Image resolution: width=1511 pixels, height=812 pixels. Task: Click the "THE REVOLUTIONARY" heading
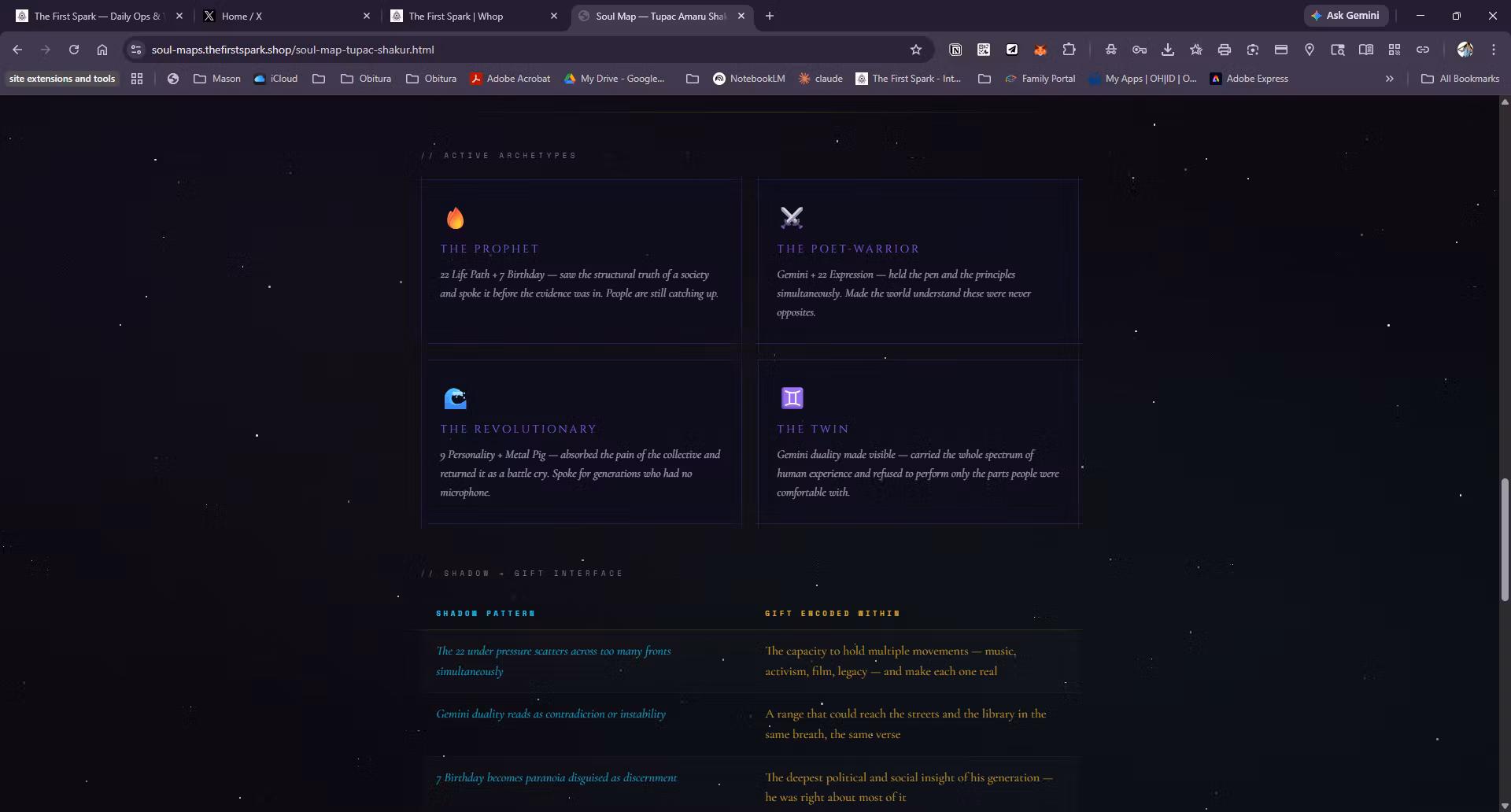(519, 429)
